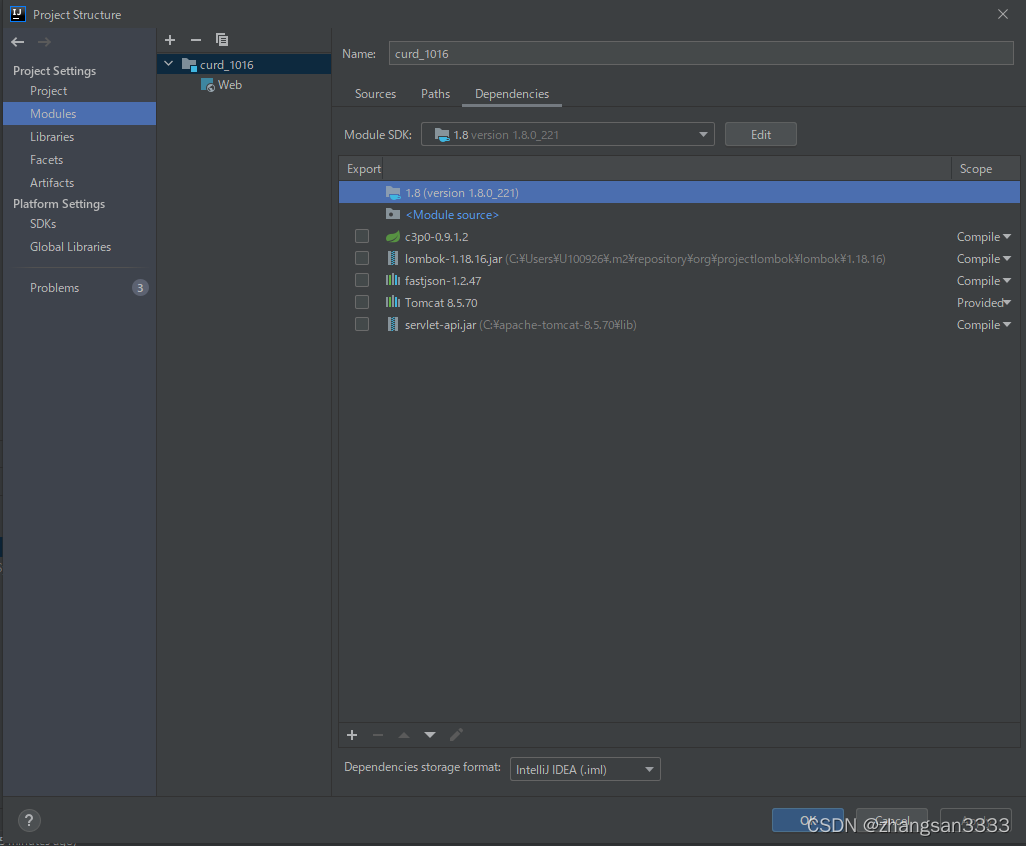Viewport: 1026px width, 846px height.
Task: Collapse the curd_1016 module tree node
Action: [x=169, y=63]
